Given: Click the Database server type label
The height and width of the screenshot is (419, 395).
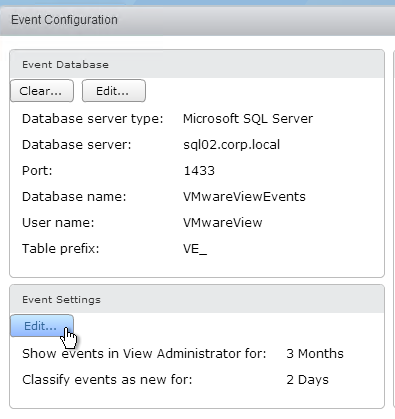Looking at the screenshot, I should coord(93,119).
